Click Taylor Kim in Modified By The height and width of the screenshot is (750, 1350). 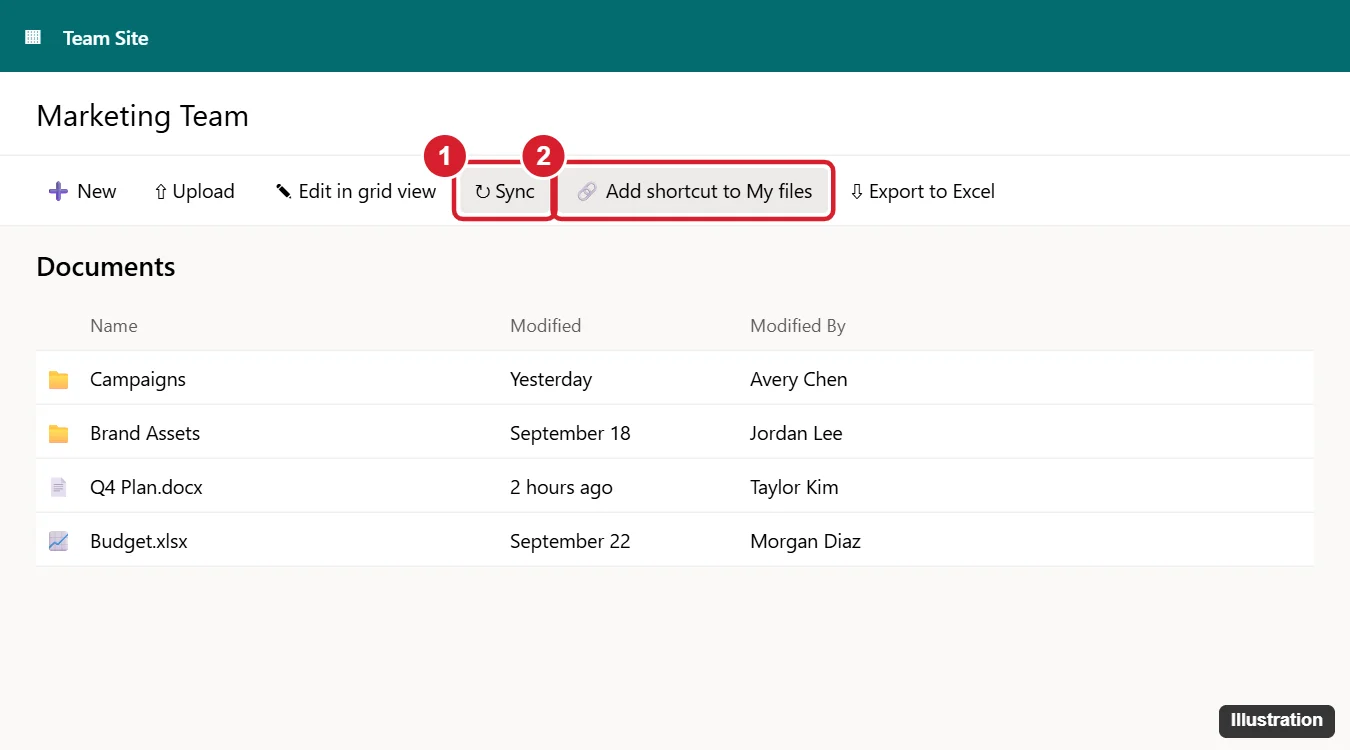(794, 488)
